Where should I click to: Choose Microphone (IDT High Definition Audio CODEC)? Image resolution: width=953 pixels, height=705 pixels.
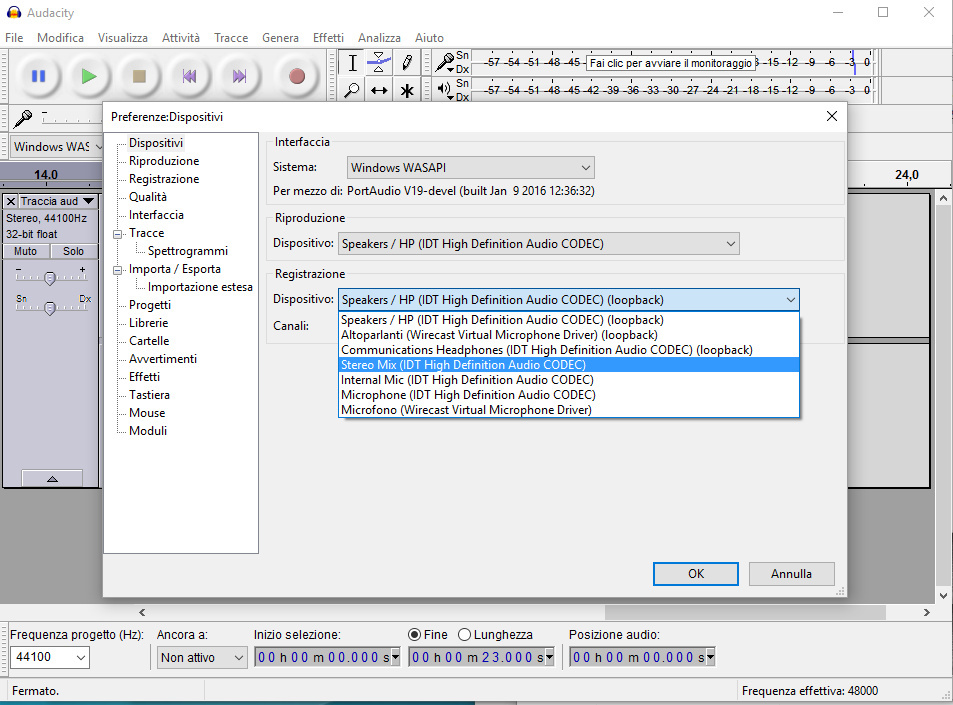coord(568,394)
